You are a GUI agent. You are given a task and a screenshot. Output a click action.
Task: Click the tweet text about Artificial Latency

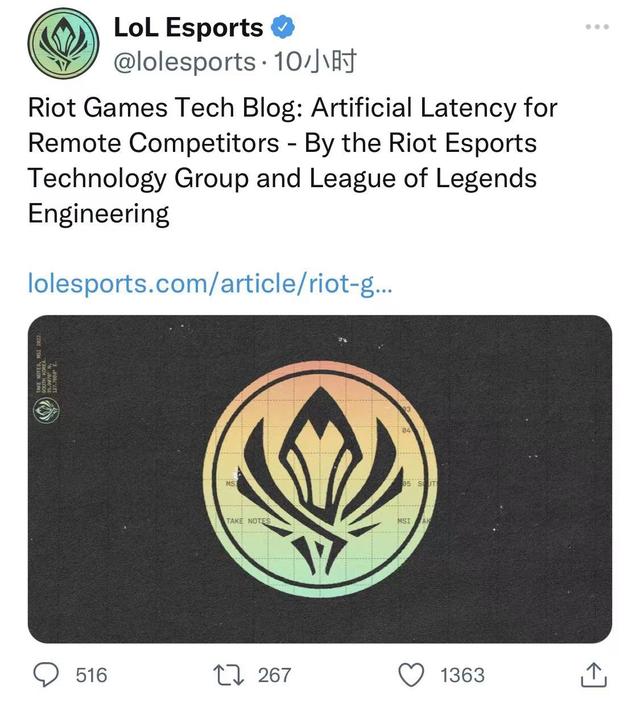click(x=292, y=160)
